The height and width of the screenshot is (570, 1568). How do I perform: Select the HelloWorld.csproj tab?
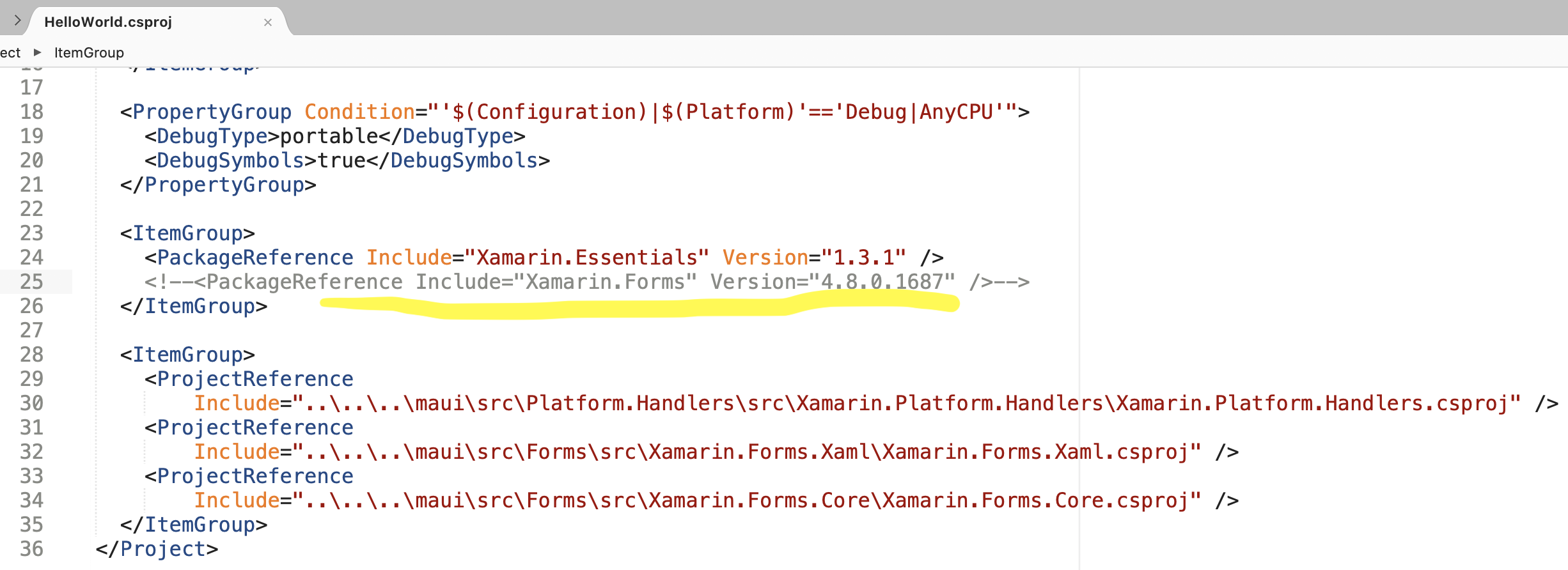click(x=109, y=22)
